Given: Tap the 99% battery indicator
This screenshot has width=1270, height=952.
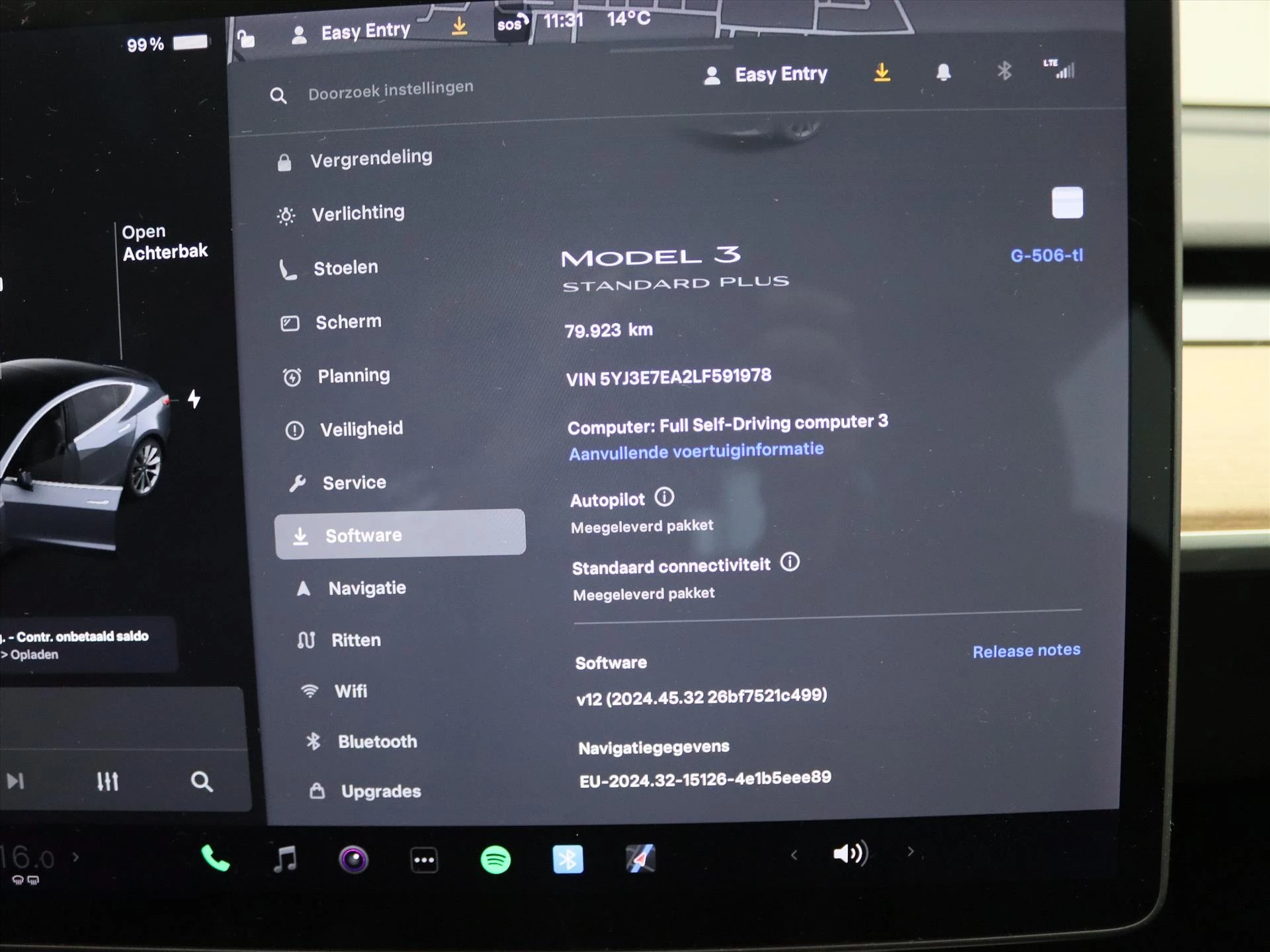Looking at the screenshot, I should pos(168,44).
